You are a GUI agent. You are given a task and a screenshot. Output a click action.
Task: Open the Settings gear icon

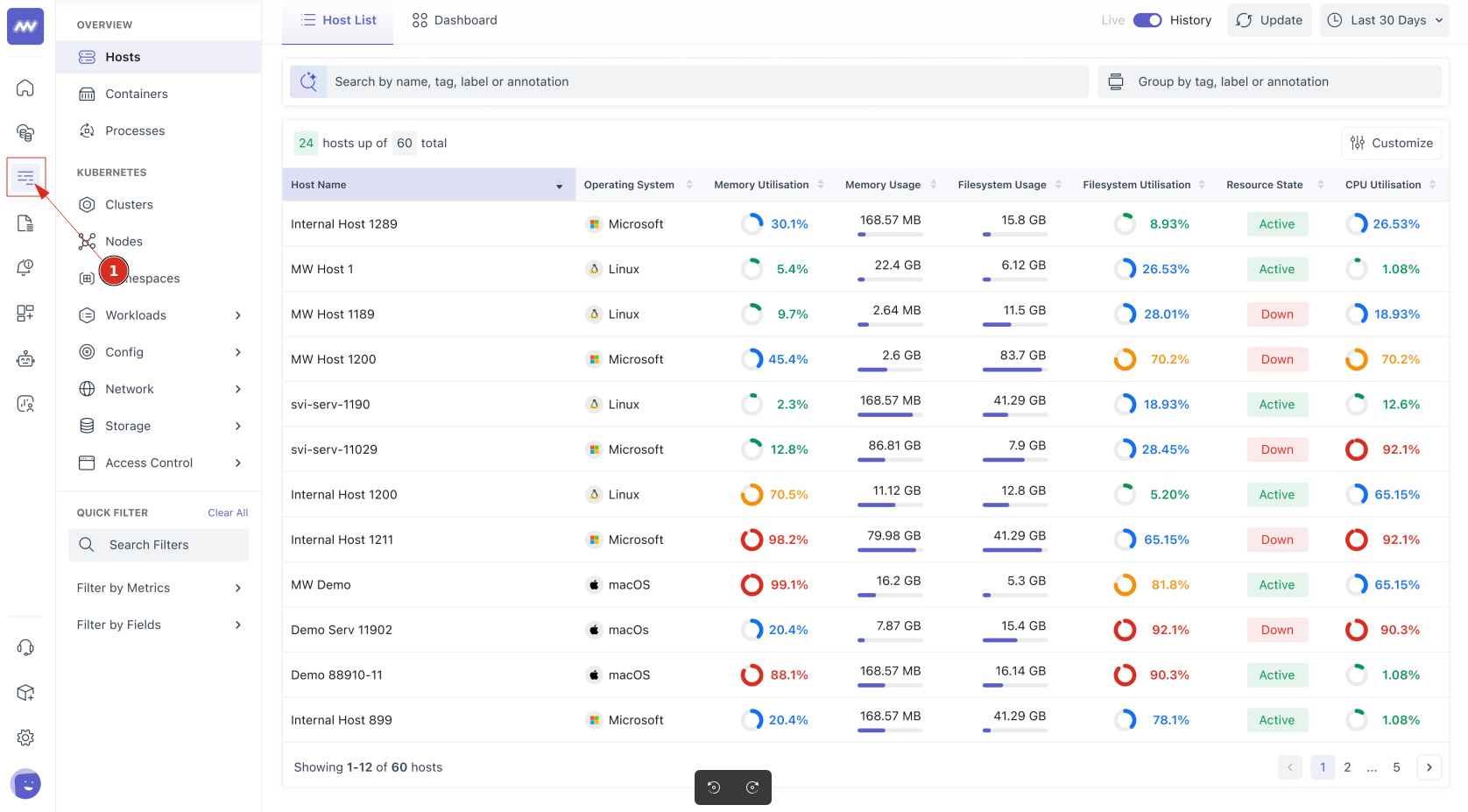(x=25, y=738)
